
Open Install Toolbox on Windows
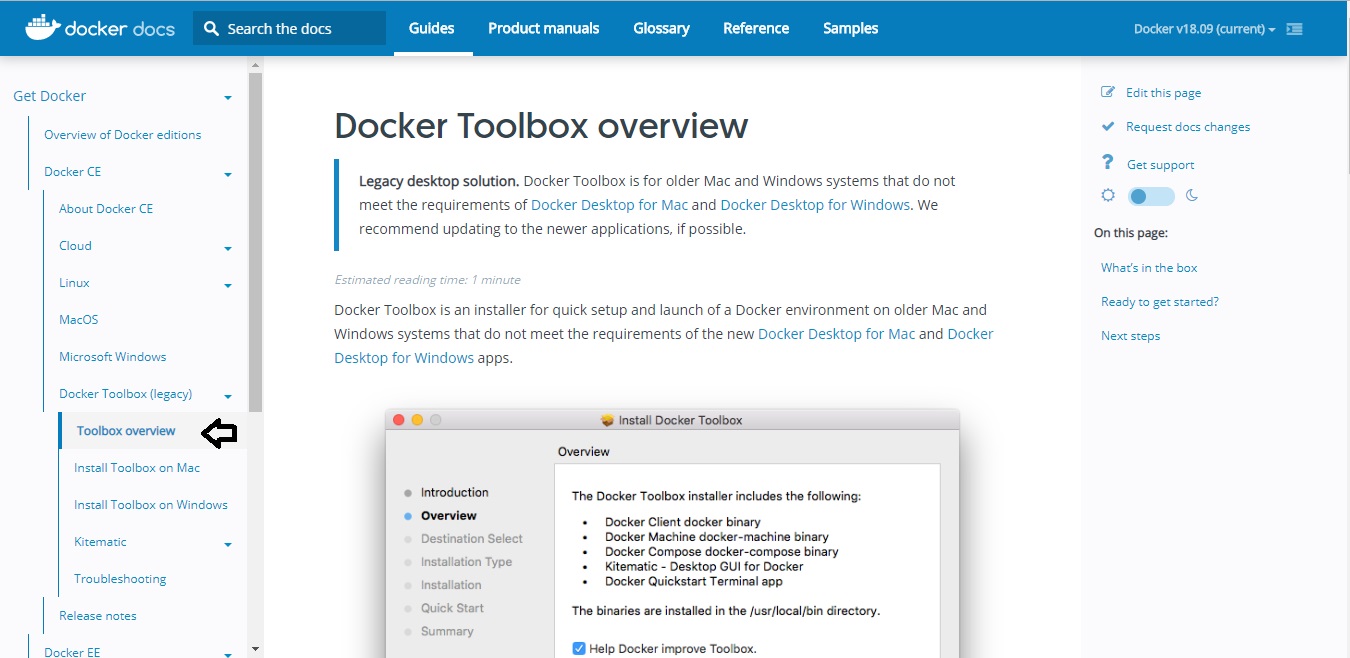[151, 504]
